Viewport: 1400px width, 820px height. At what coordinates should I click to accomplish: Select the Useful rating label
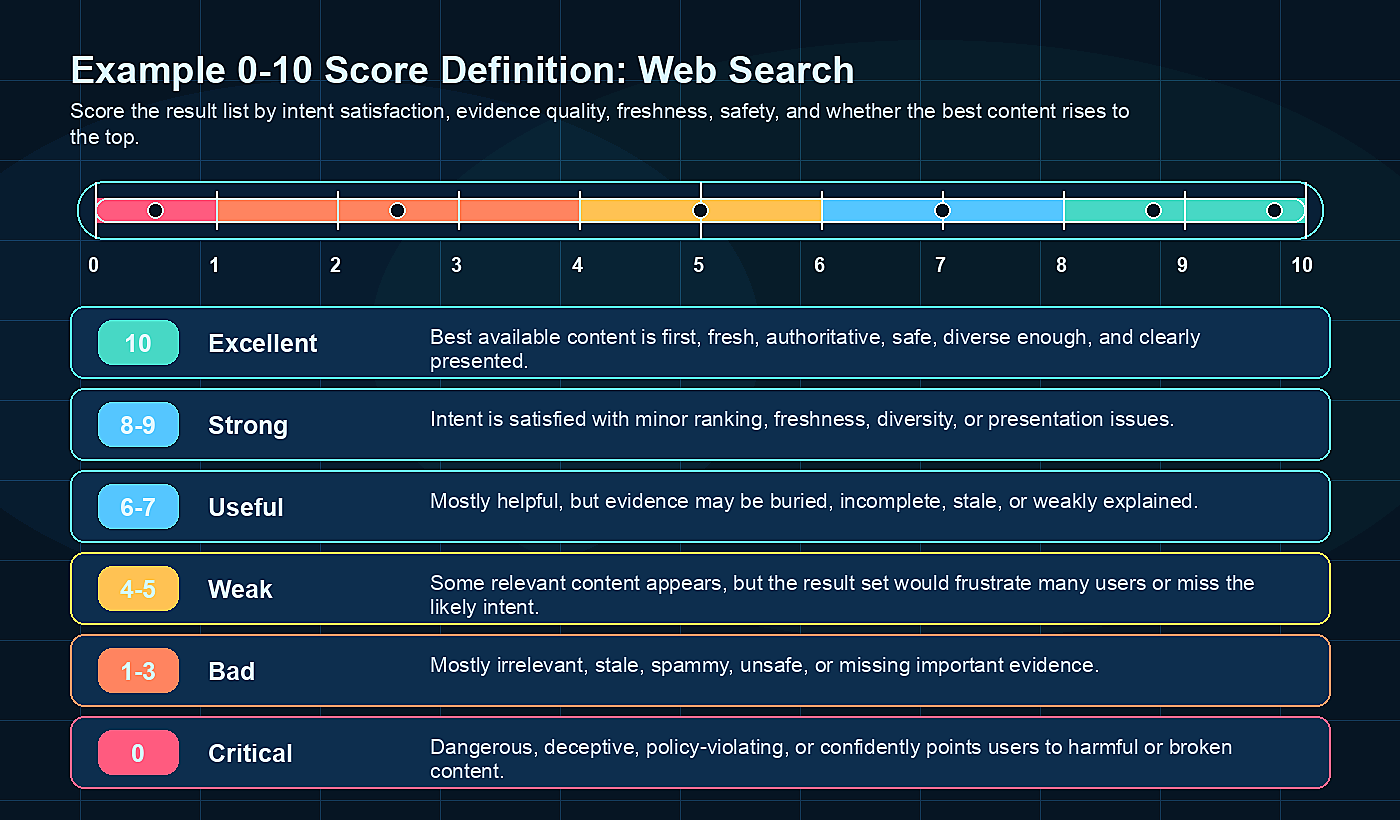(246, 507)
